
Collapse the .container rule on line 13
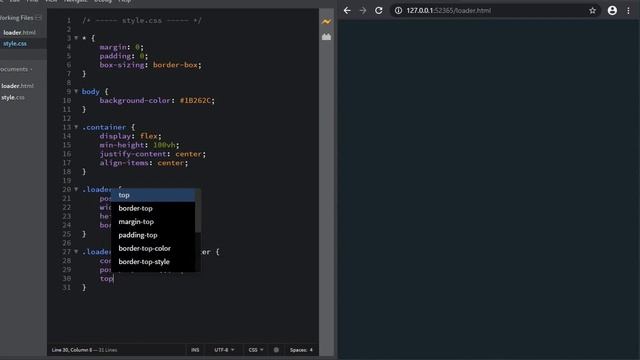pyautogui.click(x=76, y=127)
